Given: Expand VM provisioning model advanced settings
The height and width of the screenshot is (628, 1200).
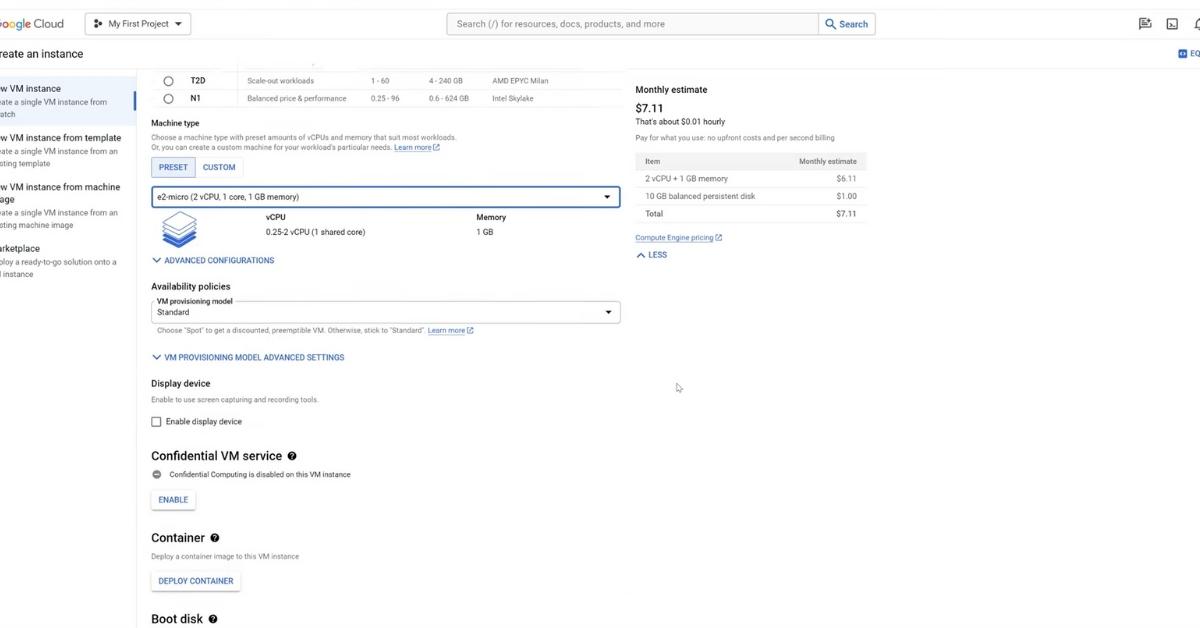Looking at the screenshot, I should (248, 358).
